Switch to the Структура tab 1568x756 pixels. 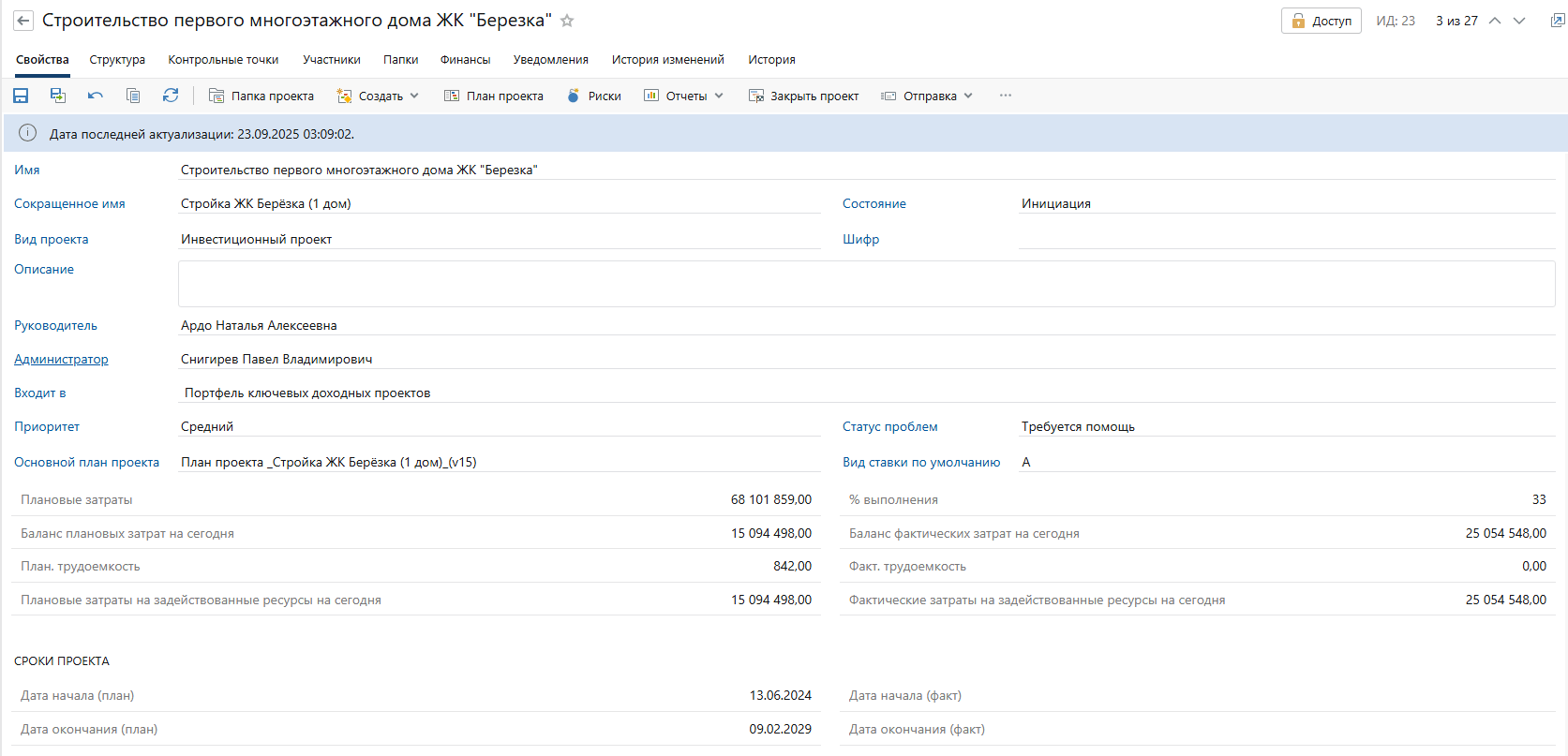pyautogui.click(x=117, y=60)
